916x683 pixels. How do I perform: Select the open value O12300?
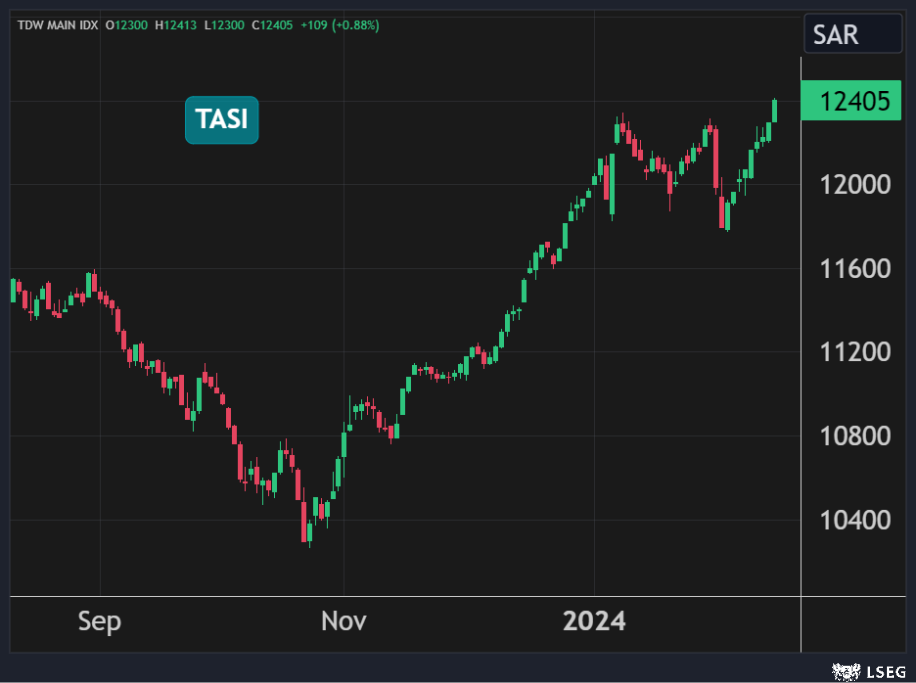[128, 25]
